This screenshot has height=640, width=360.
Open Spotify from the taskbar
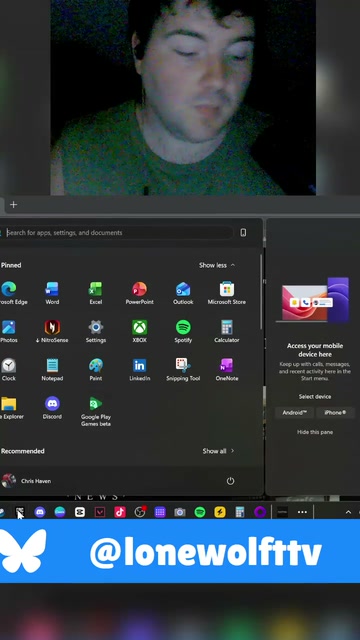200,512
